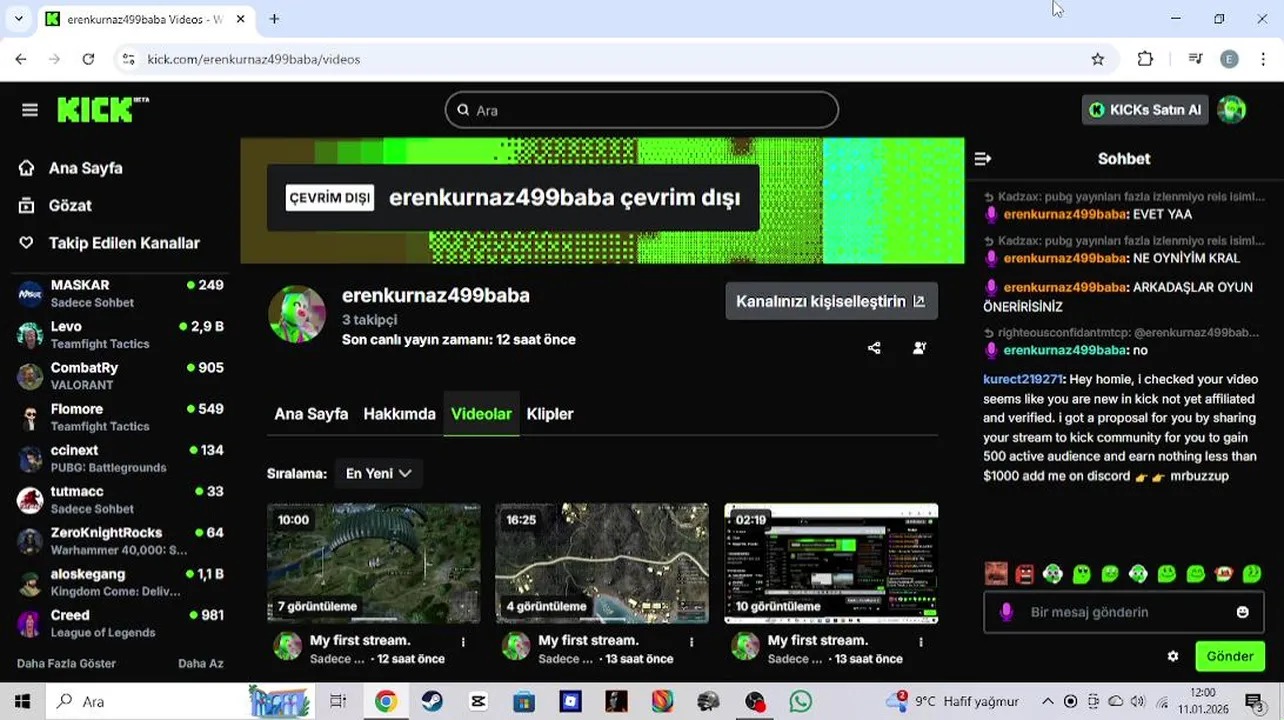Image resolution: width=1284 pixels, height=720 pixels.
Task: Click the Bir mesaj gönderin chat field
Action: (1123, 612)
